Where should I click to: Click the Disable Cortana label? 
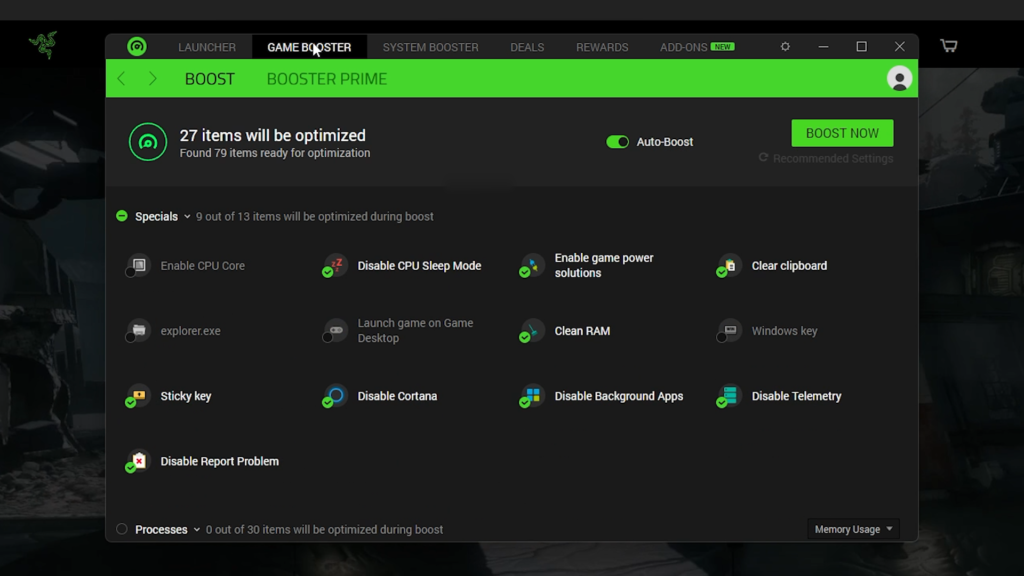coord(397,396)
